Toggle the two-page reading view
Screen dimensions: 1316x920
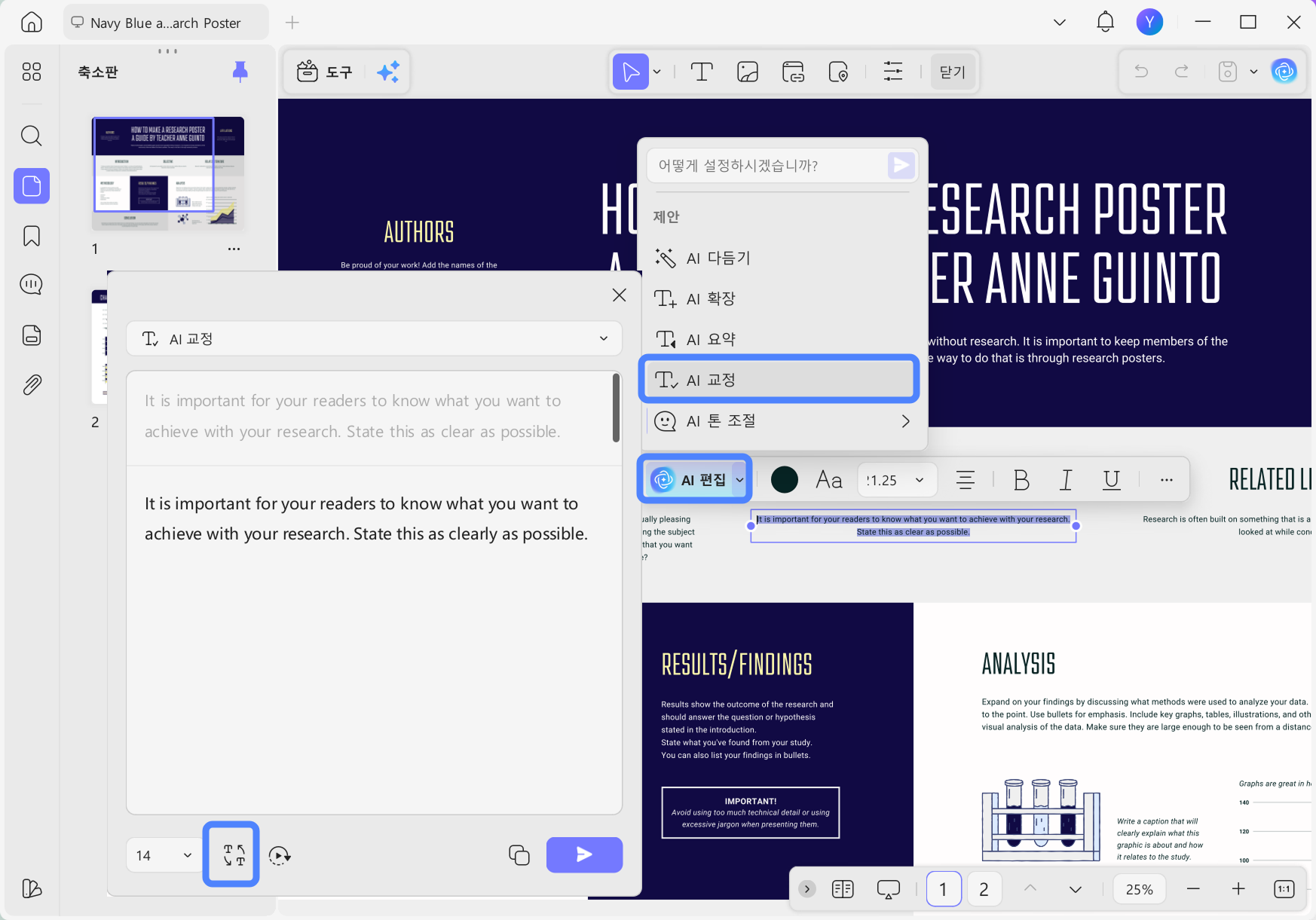843,889
